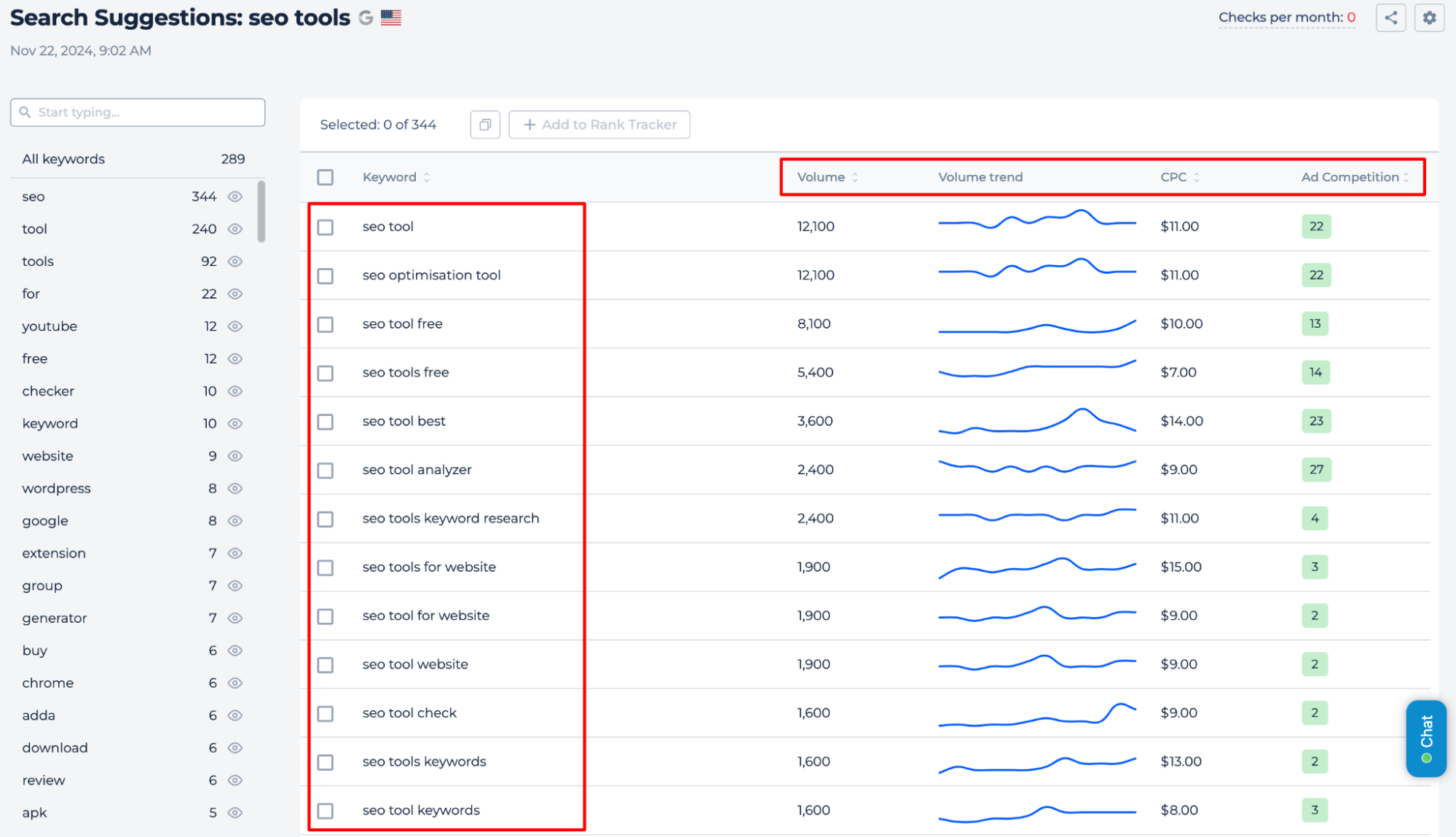Toggle eye icon for chrome group
This screenshot has width=1456, height=837.
[x=235, y=683]
